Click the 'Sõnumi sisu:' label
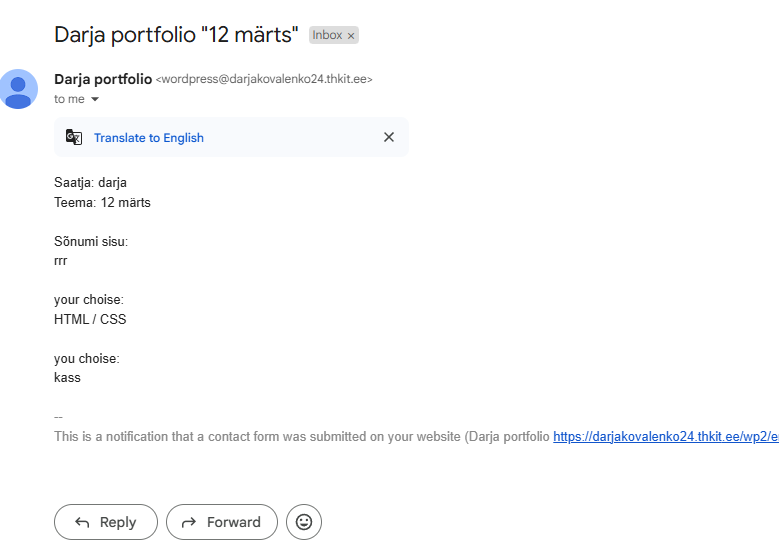Screen dimensions: 779x553 (x=91, y=241)
